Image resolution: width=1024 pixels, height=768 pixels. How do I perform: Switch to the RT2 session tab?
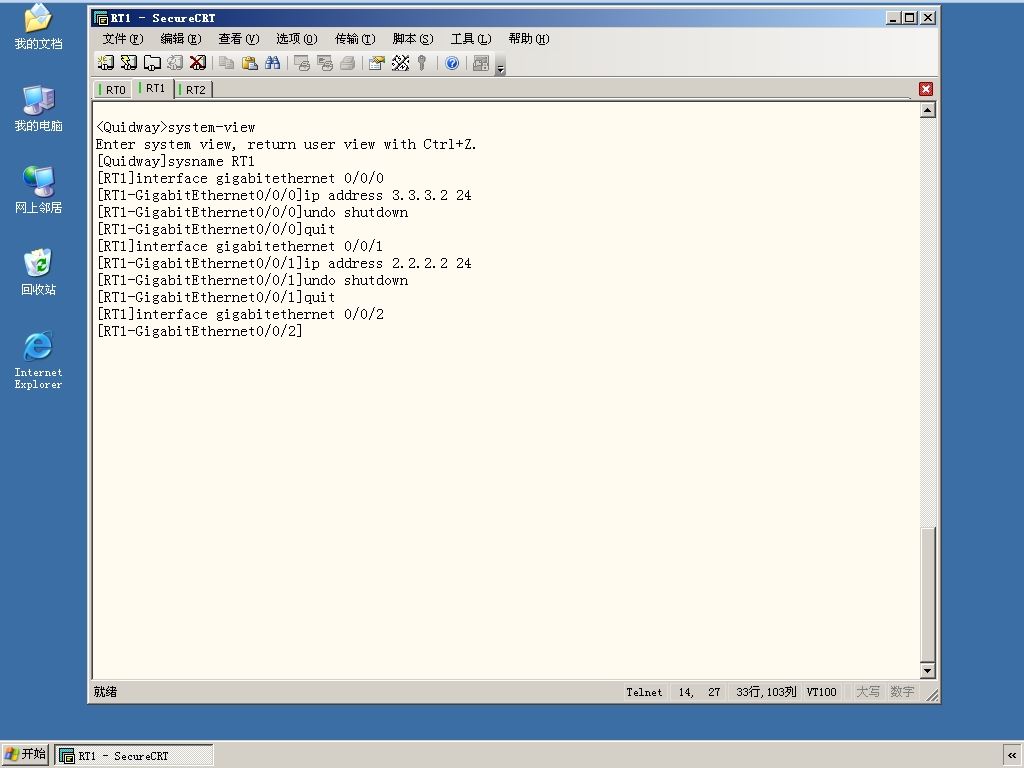click(193, 89)
